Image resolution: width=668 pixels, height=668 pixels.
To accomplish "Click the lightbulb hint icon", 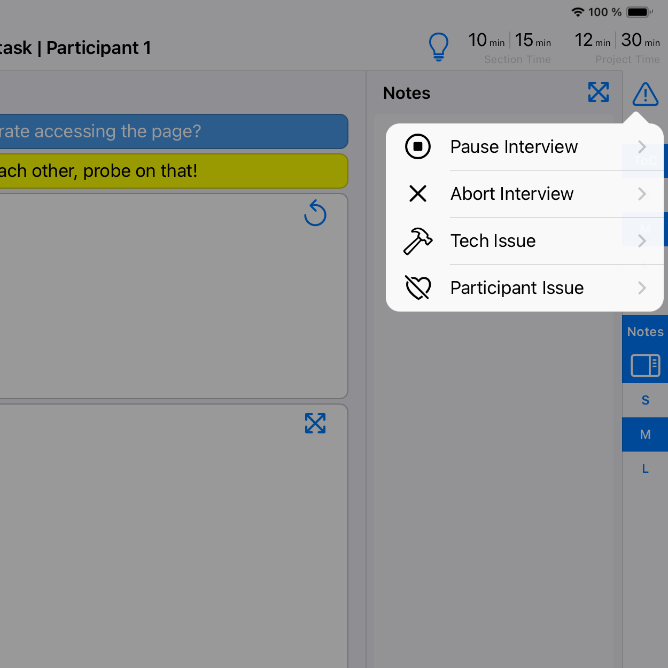I will tap(438, 46).
